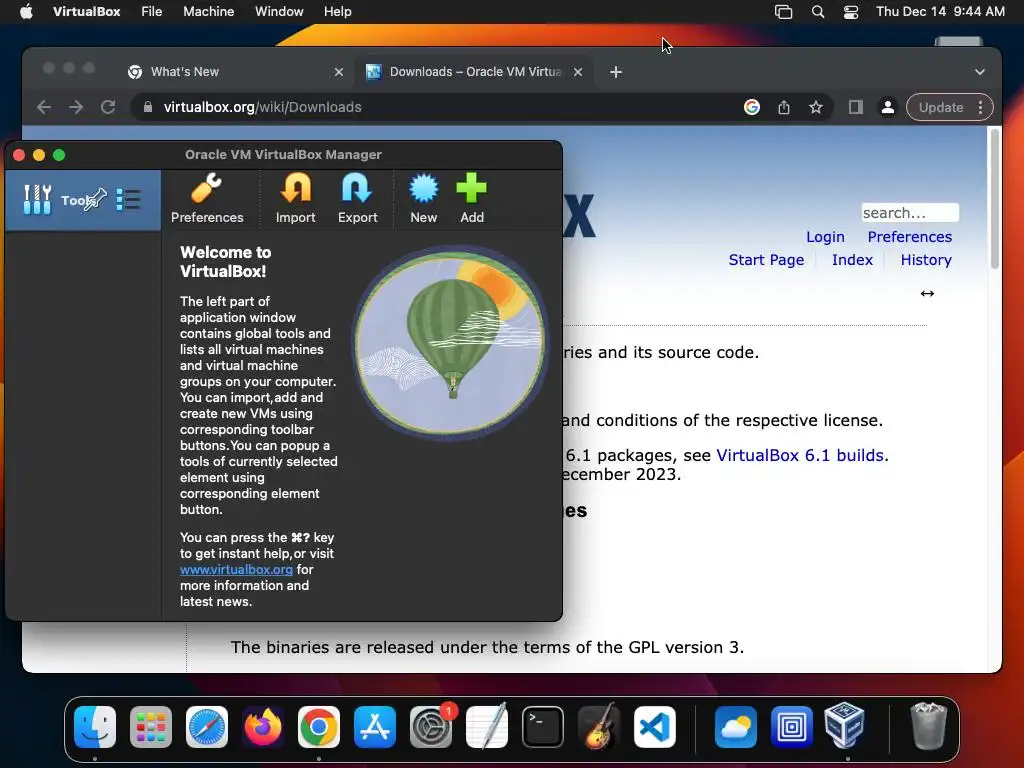
Task: Open the Chrome profile icon
Action: point(888,107)
